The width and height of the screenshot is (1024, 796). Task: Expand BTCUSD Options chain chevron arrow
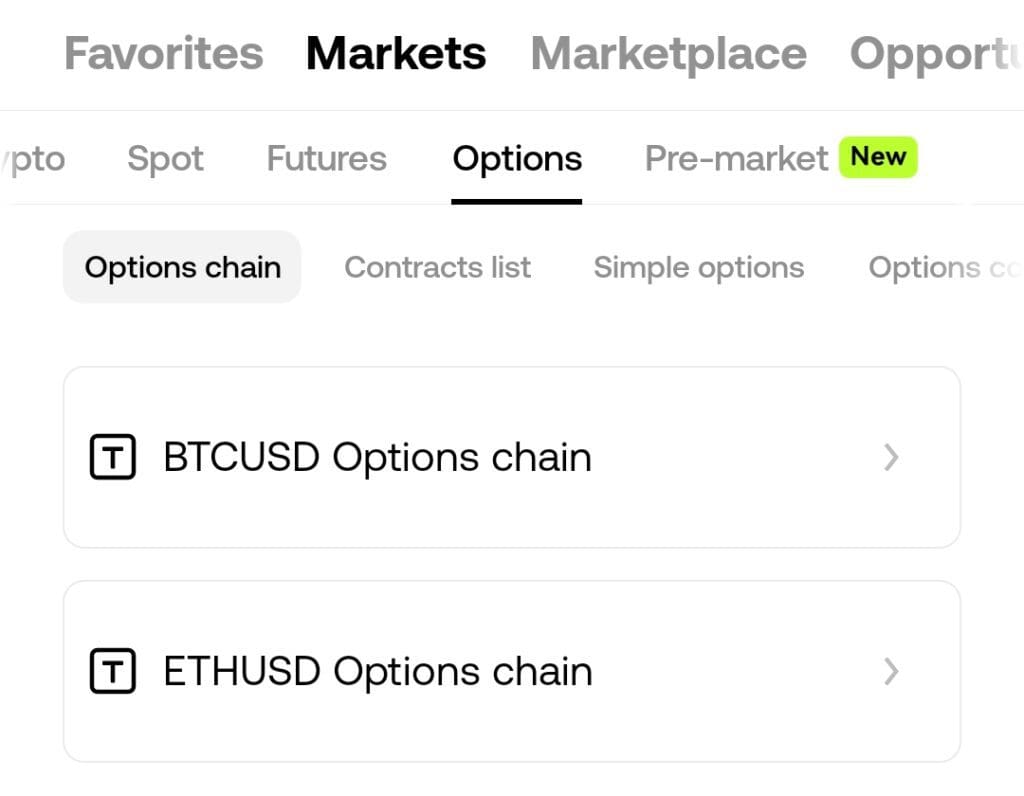891,458
